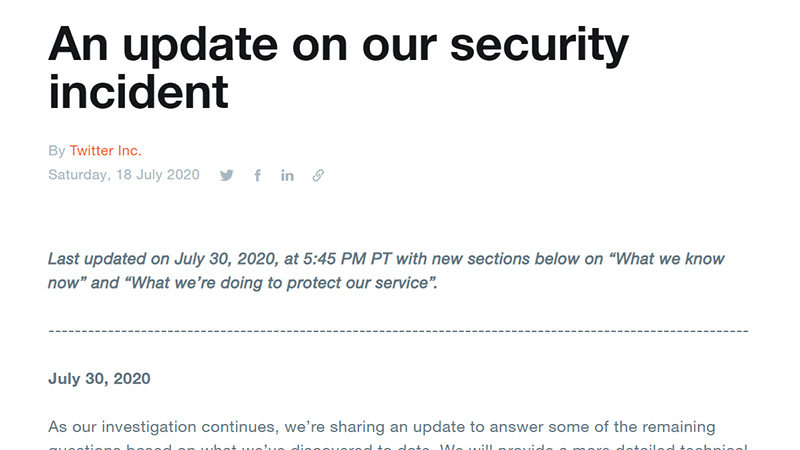Click the "By" author label

56,151
